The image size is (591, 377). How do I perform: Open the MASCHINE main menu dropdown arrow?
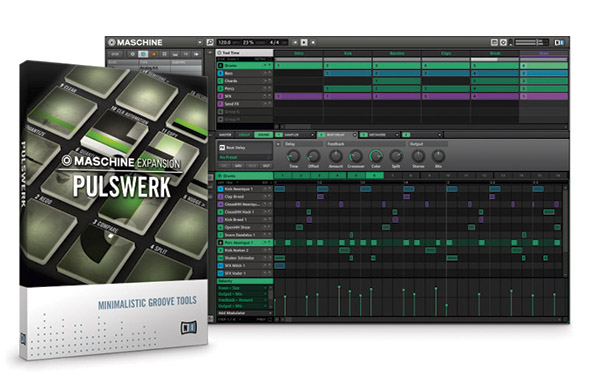[200, 43]
